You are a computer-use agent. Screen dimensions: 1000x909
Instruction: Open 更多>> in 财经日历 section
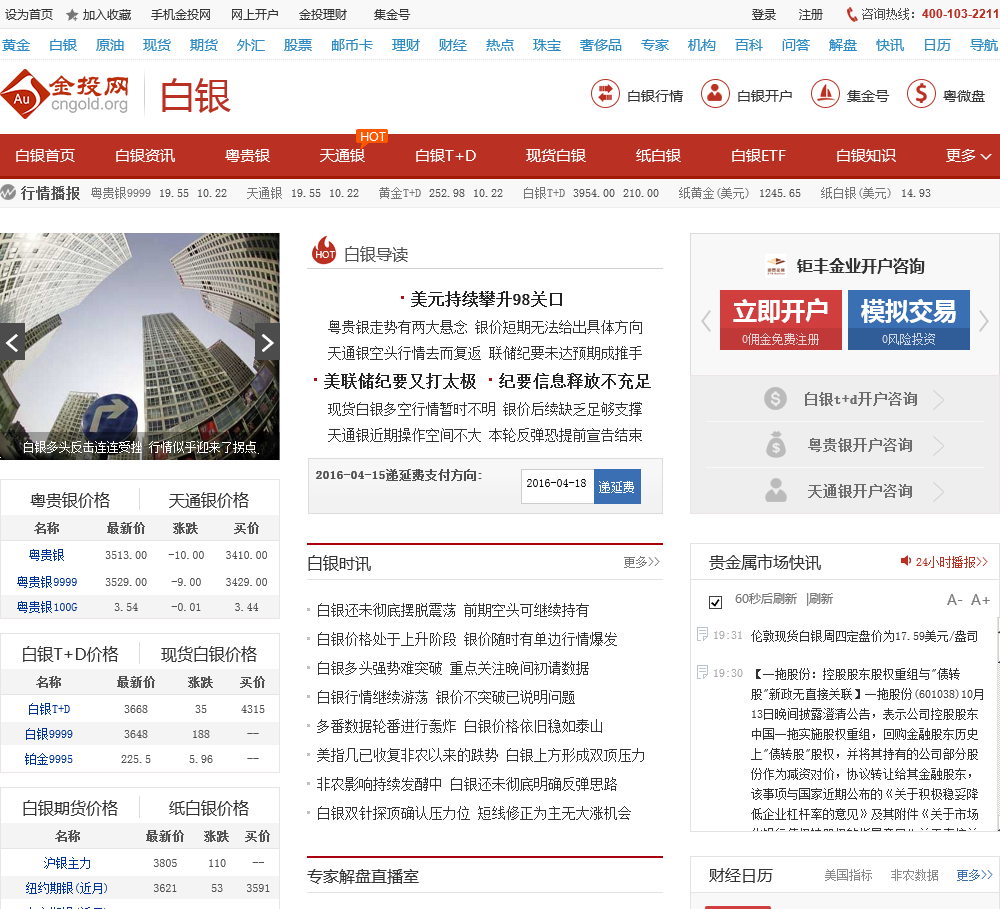pyautogui.click(x=974, y=875)
